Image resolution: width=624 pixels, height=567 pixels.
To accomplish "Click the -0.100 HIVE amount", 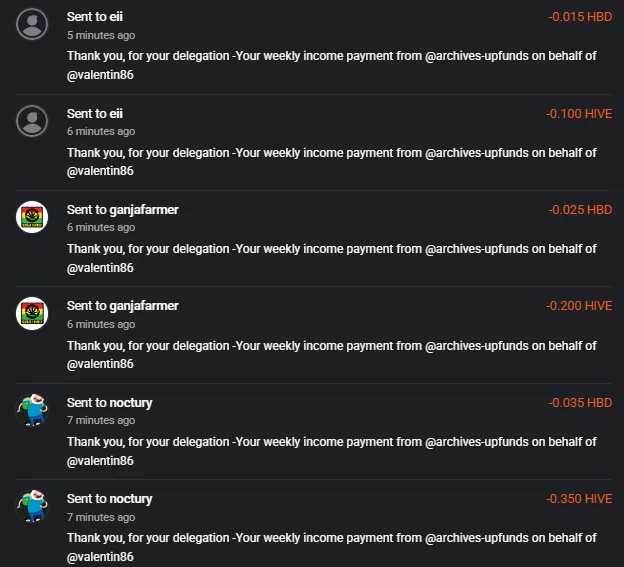I will tap(579, 114).
